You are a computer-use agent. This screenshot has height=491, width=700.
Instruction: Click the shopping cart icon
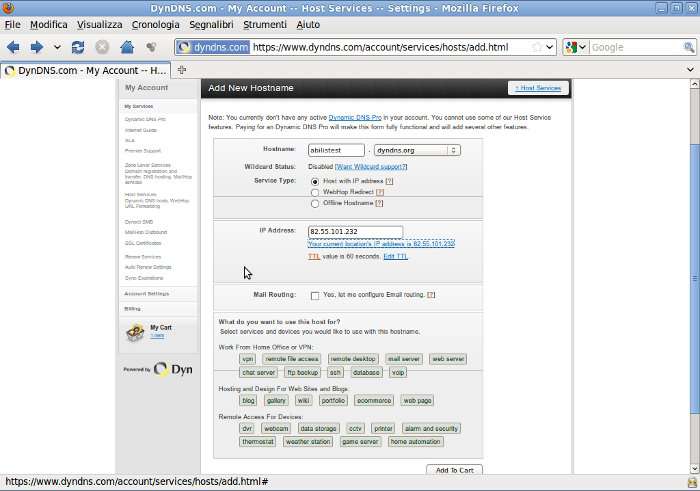135,333
